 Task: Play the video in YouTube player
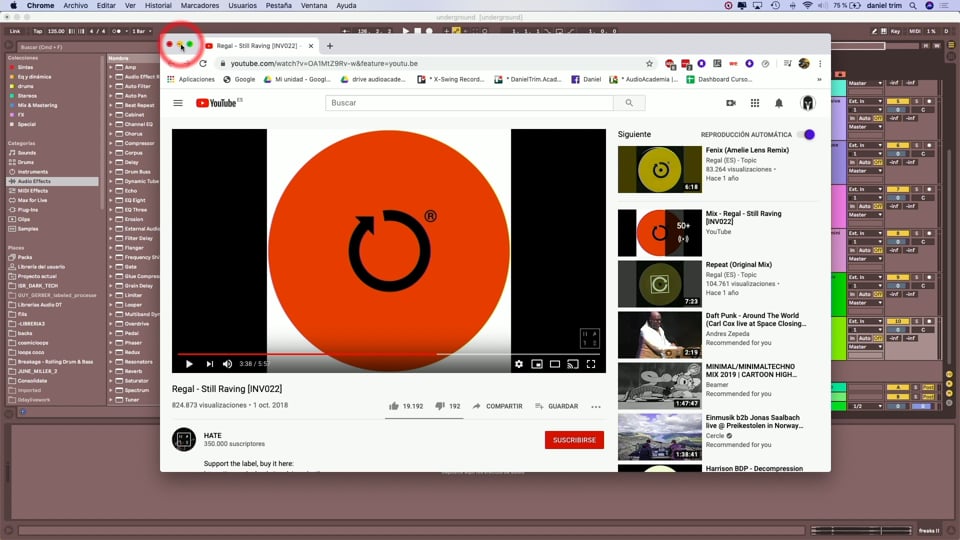[x=189, y=364]
